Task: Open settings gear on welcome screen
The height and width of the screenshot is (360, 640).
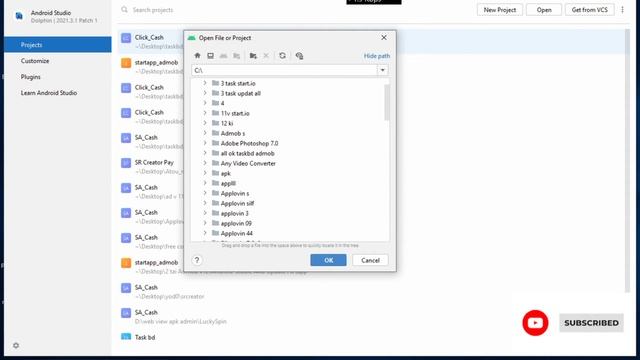Action: [16, 345]
